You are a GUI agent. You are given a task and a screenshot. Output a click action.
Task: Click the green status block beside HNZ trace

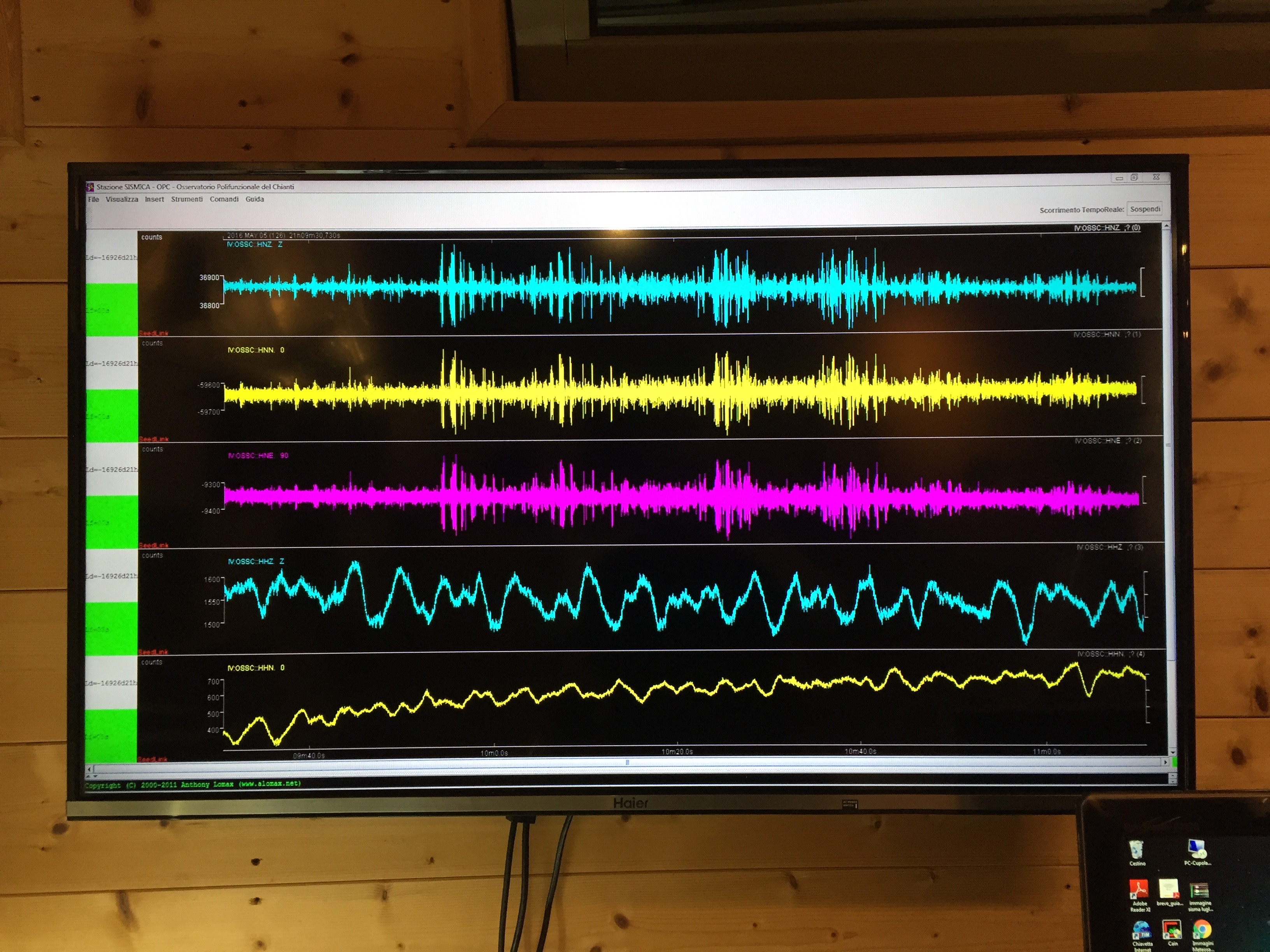112,309
